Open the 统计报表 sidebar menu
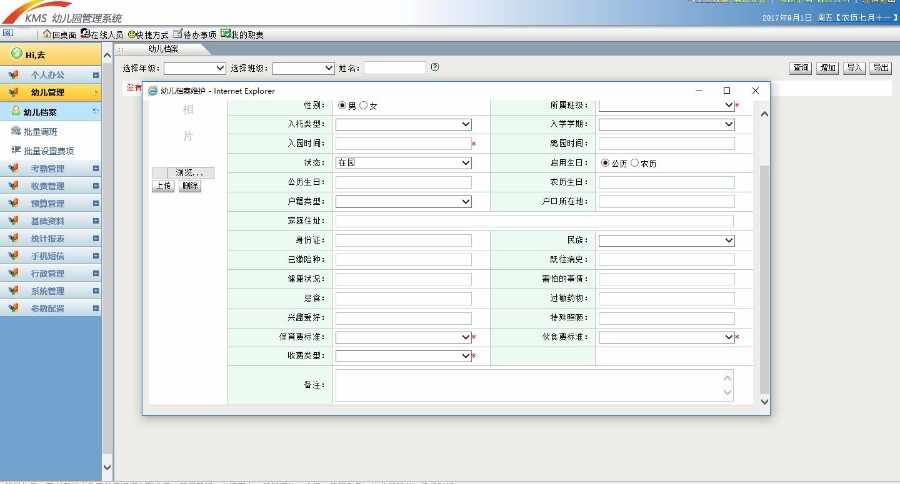The image size is (900, 484). tap(51, 238)
